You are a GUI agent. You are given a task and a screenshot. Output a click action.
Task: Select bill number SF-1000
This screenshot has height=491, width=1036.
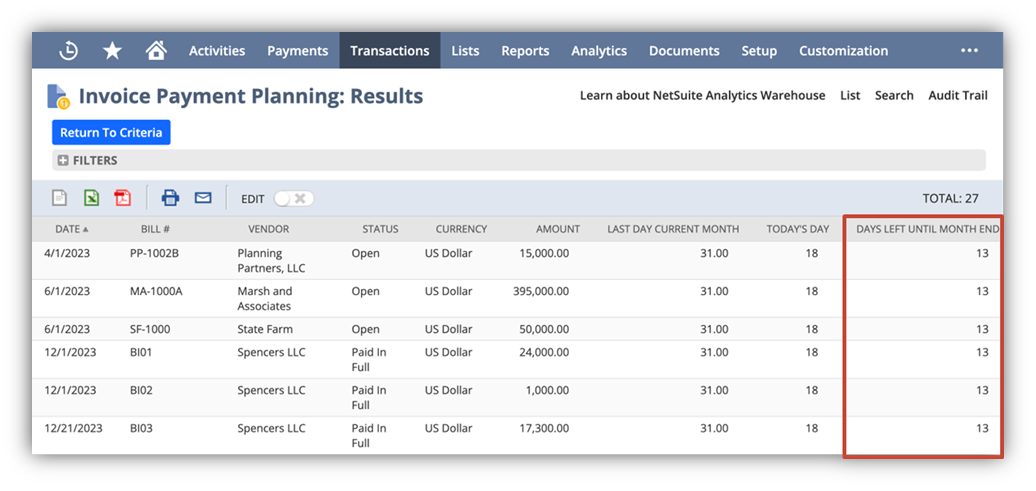coord(149,329)
